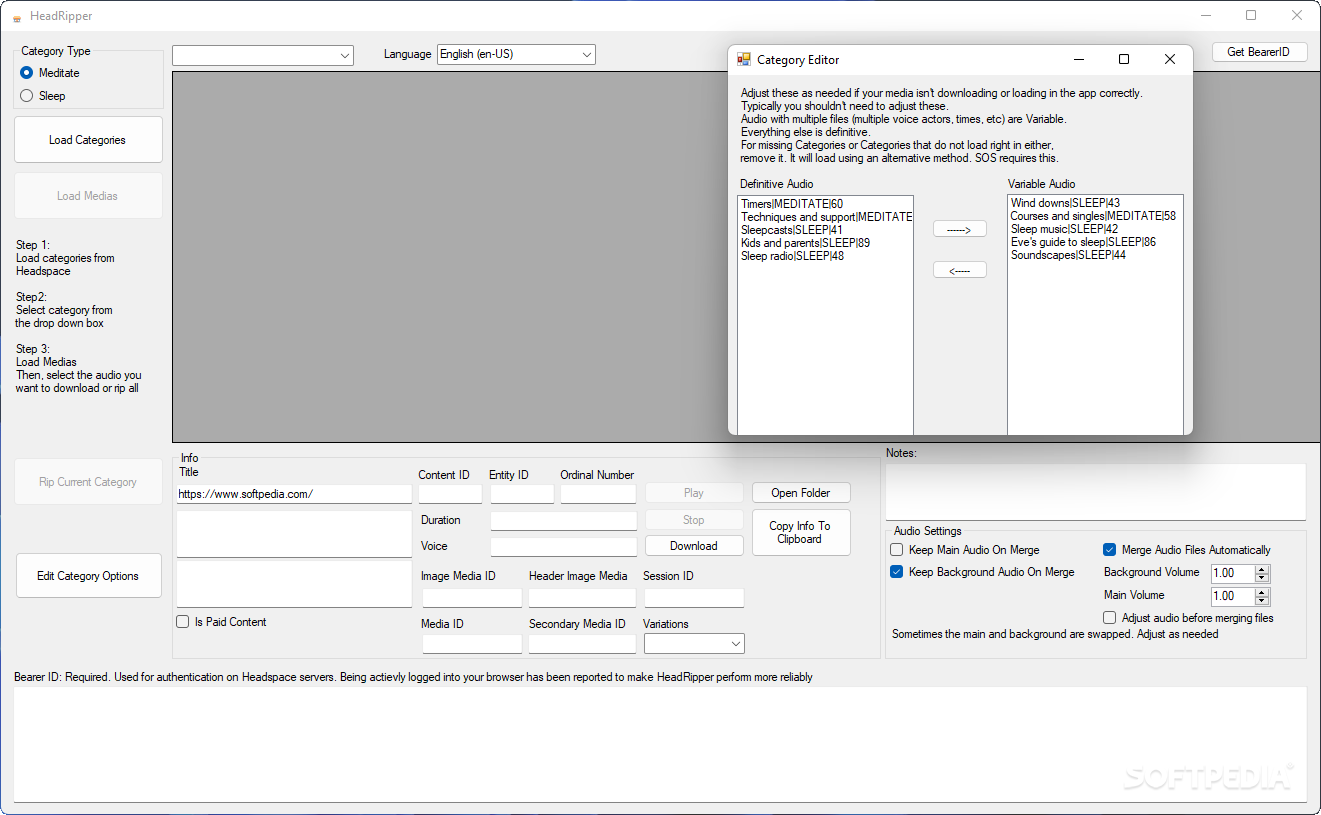
Task: Expand the Variations dropdown
Action: tap(694, 643)
